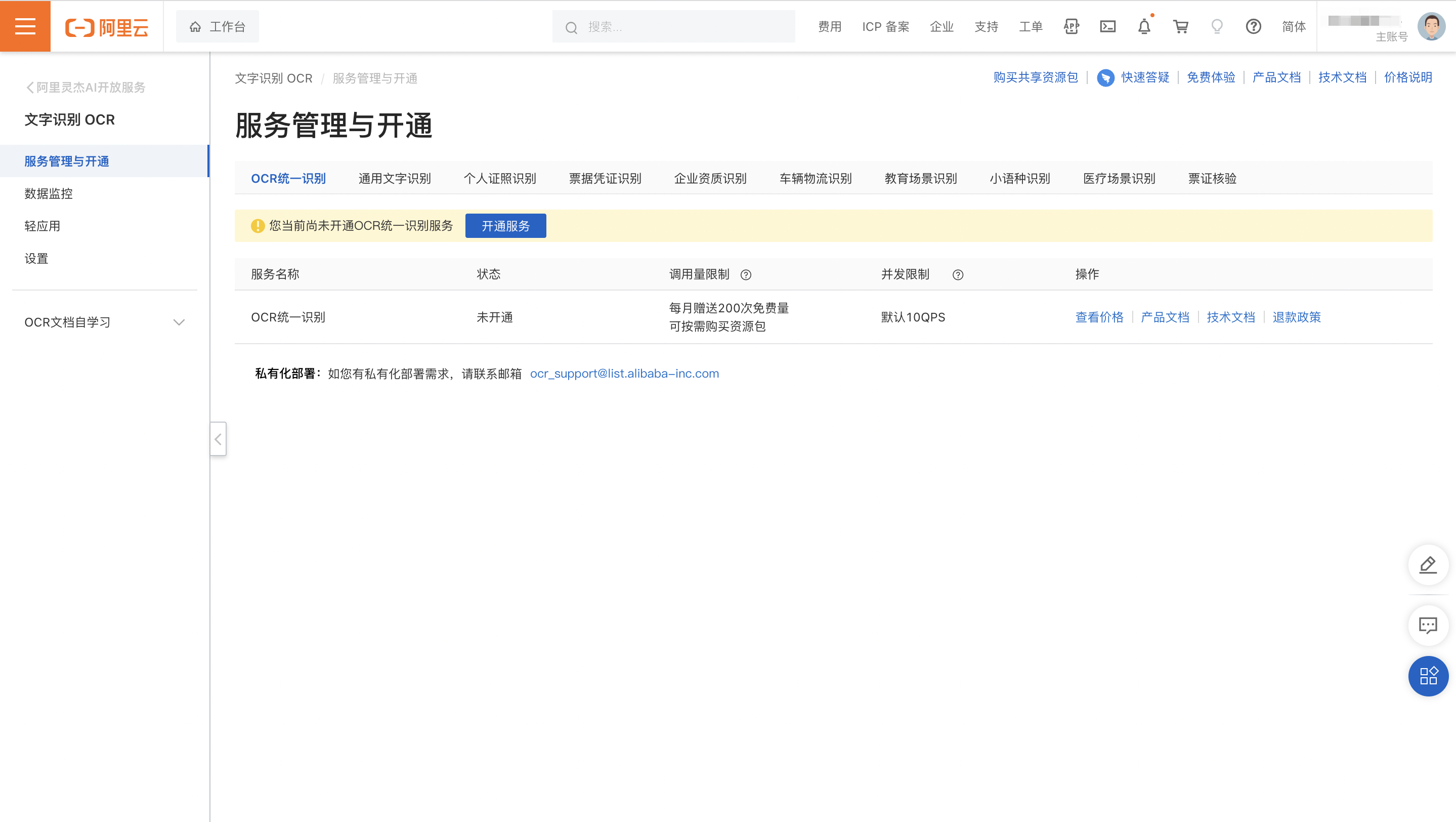This screenshot has height=822, width=1456.
Task: Switch to 企业资质识别 tab
Action: (x=710, y=178)
